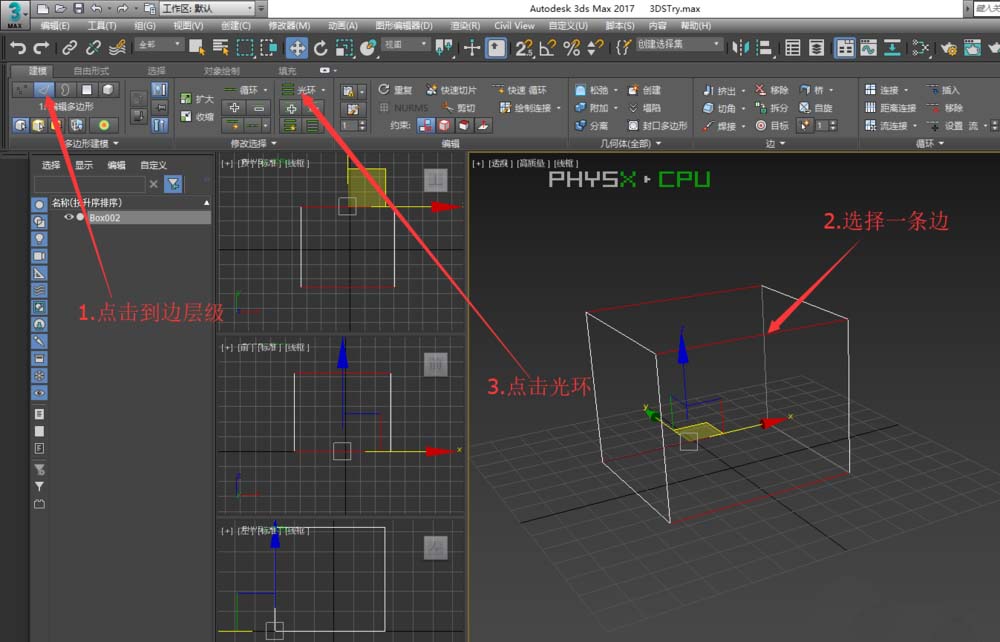Switch to the 自由形式 ribbon tab
This screenshot has height=642, width=1000.
91,71
